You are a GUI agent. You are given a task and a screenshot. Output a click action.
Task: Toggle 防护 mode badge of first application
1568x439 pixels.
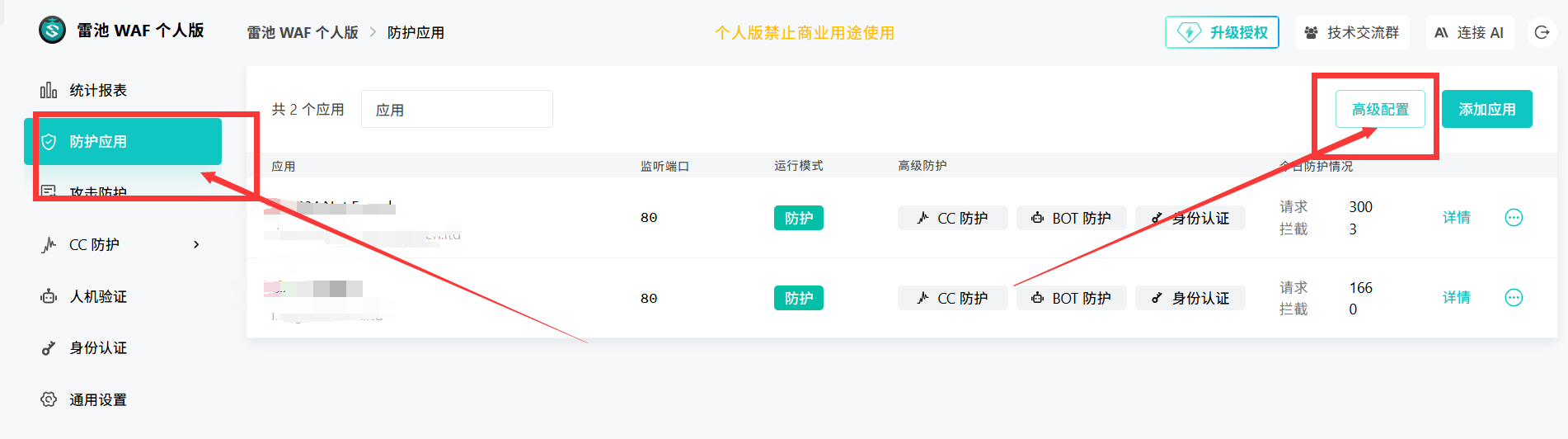point(799,218)
